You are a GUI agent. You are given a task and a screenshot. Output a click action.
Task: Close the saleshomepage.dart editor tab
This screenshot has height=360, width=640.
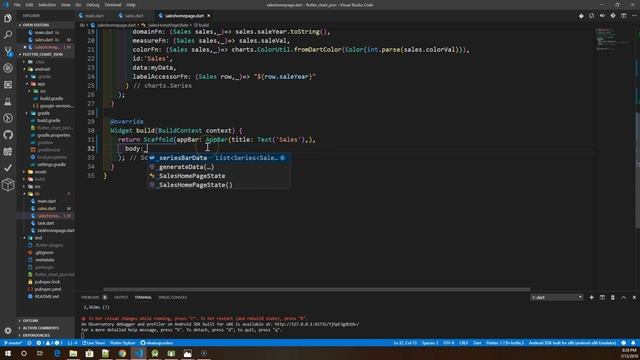click(x=209, y=16)
